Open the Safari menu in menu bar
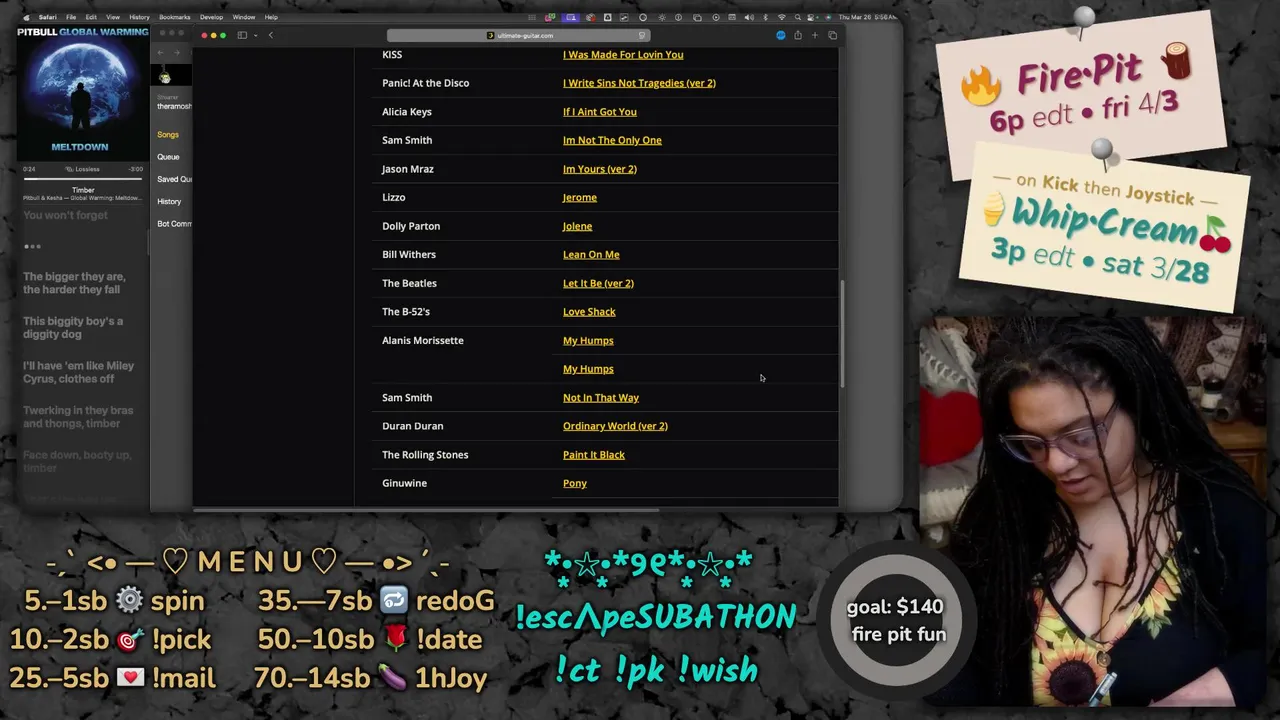The height and width of the screenshot is (720, 1280). (x=47, y=17)
